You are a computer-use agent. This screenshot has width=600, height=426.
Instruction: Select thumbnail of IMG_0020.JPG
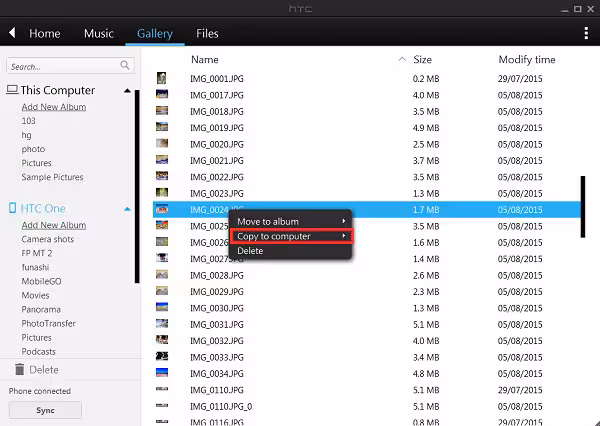[x=162, y=144]
